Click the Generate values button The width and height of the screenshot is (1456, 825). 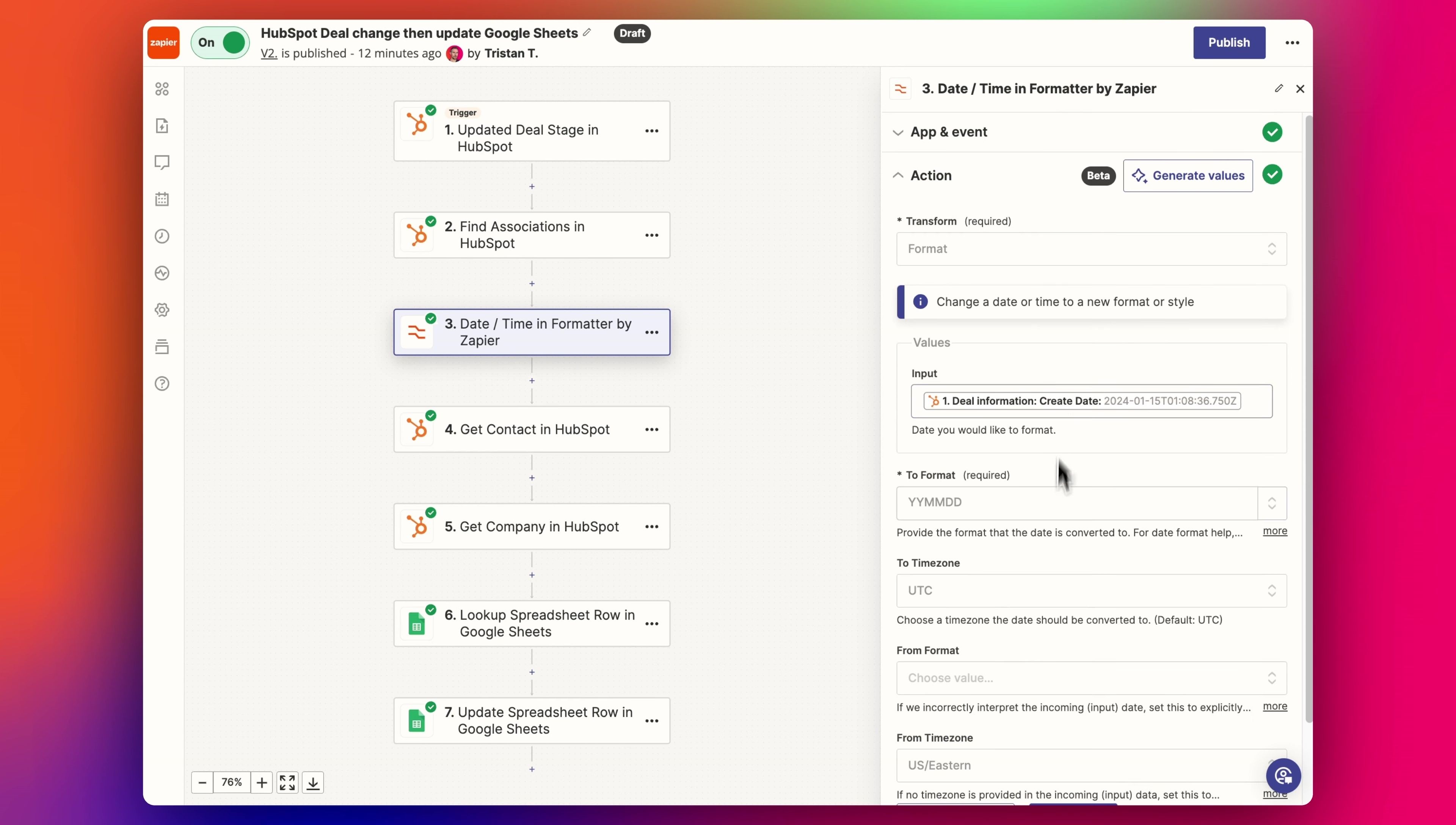click(1188, 176)
